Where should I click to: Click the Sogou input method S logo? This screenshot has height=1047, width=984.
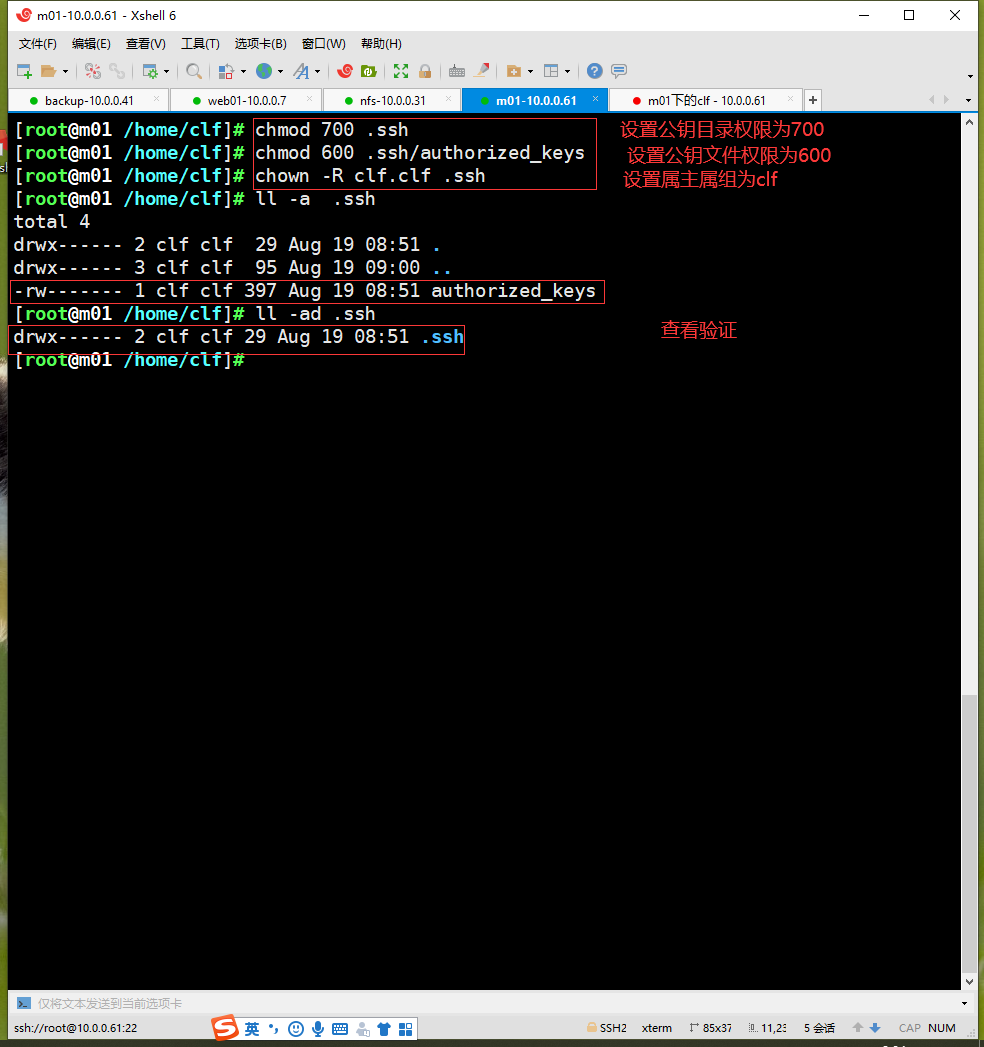(225, 1028)
